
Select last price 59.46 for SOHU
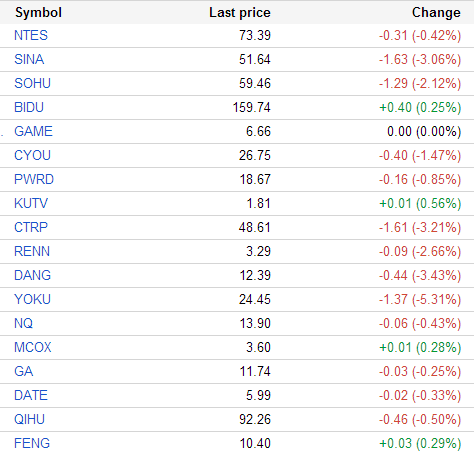255,83
